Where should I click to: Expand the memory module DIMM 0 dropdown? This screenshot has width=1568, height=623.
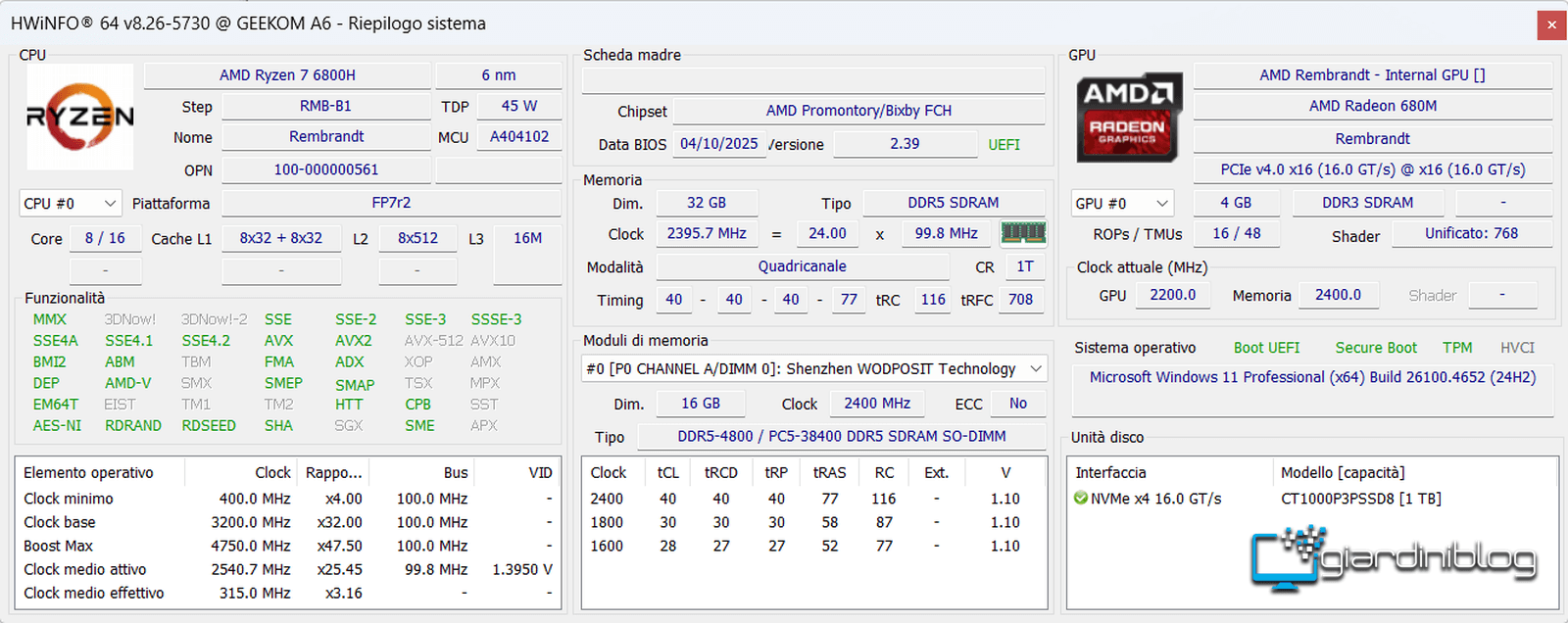tap(814, 369)
